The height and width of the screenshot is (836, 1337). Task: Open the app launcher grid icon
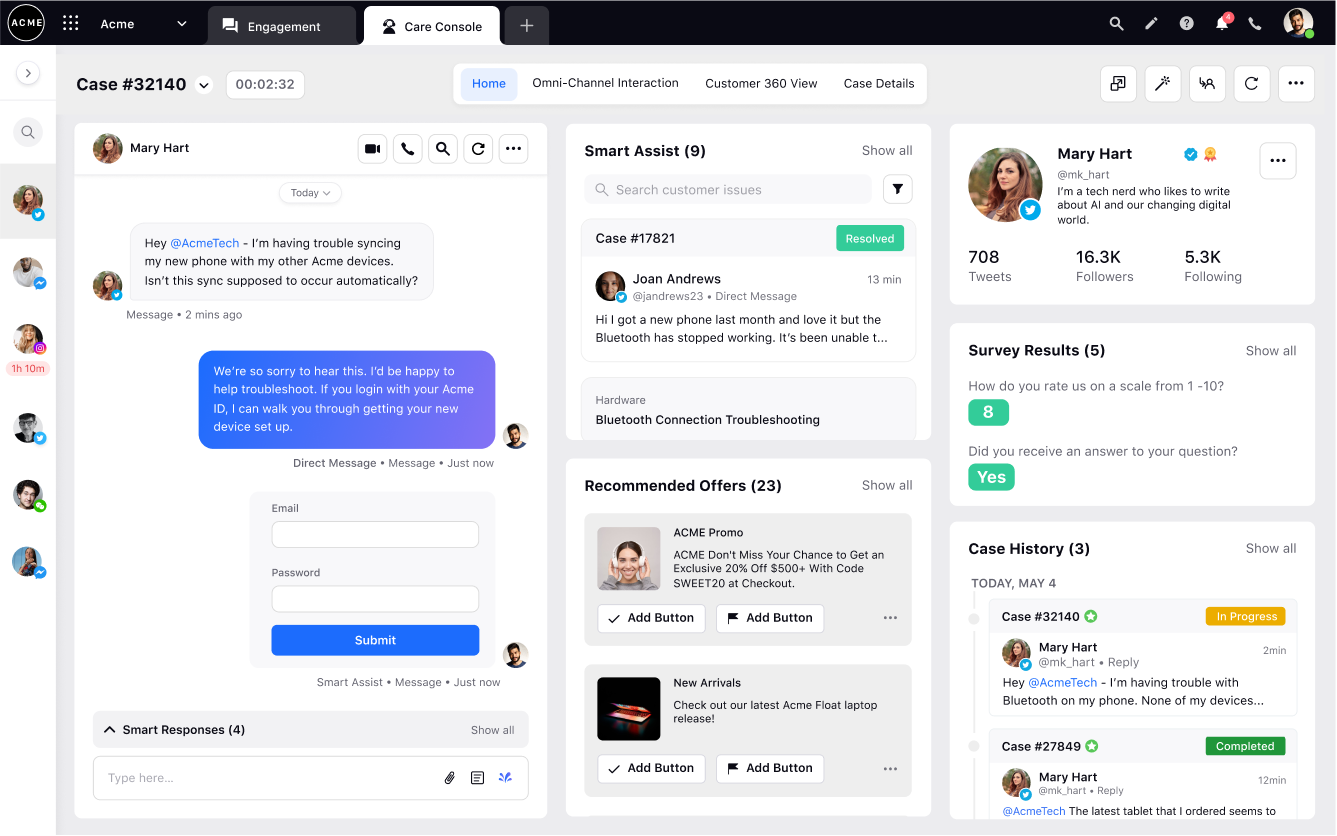click(x=70, y=23)
